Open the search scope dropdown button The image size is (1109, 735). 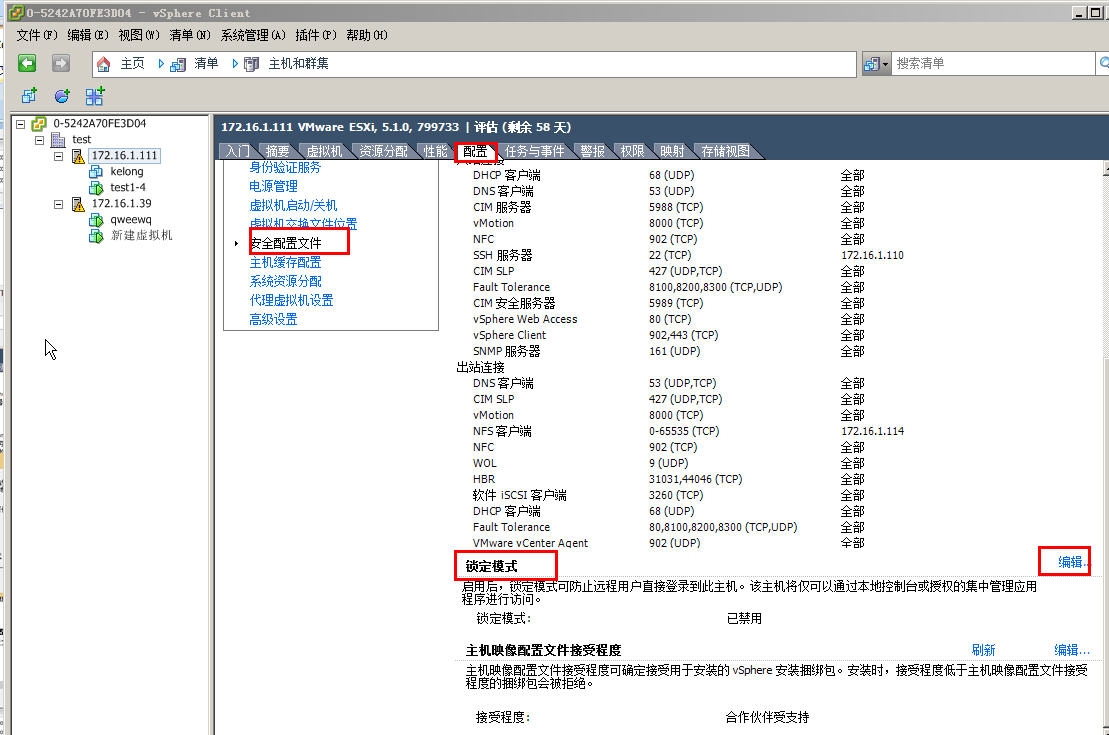point(876,64)
